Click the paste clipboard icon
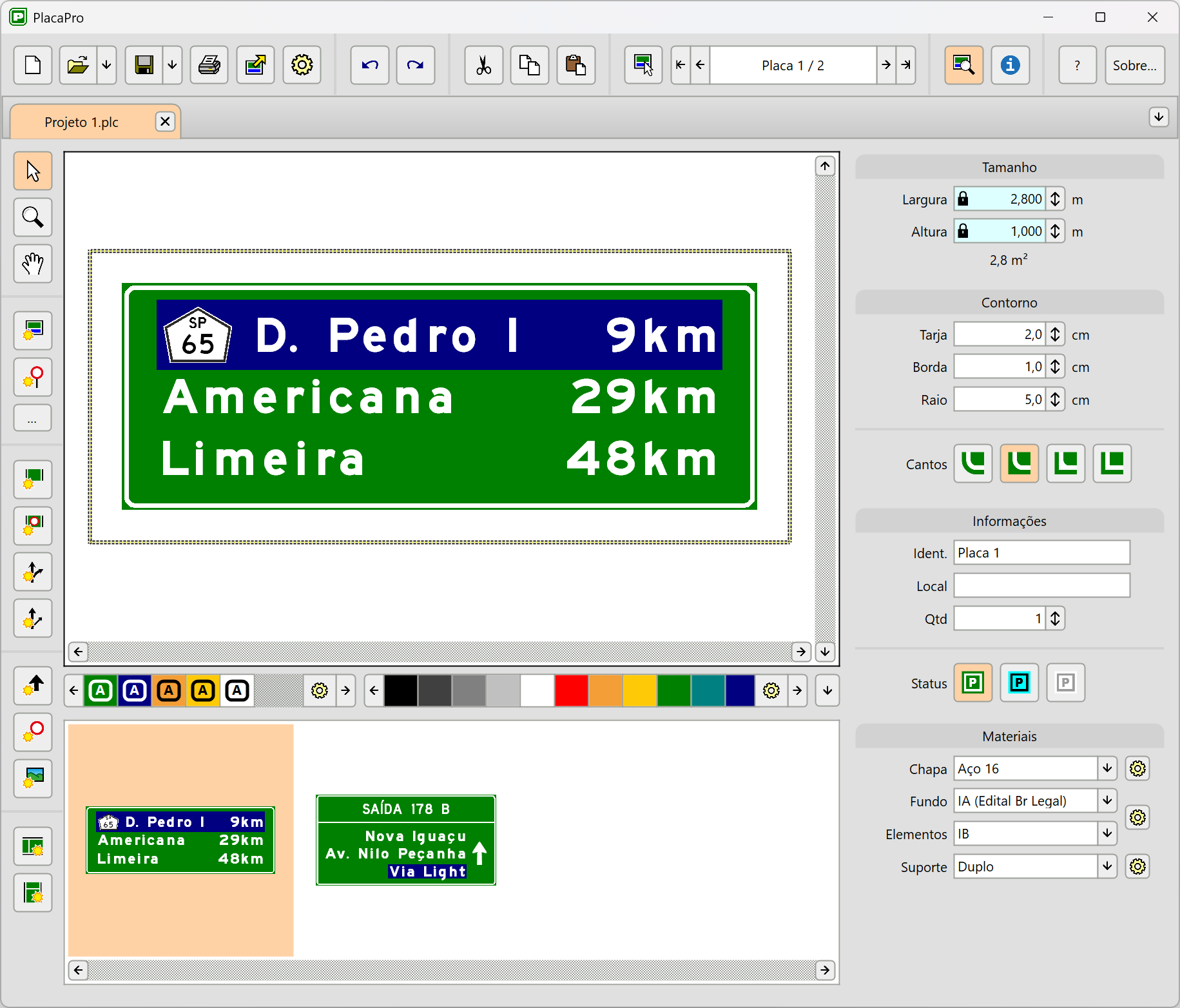 [x=575, y=65]
